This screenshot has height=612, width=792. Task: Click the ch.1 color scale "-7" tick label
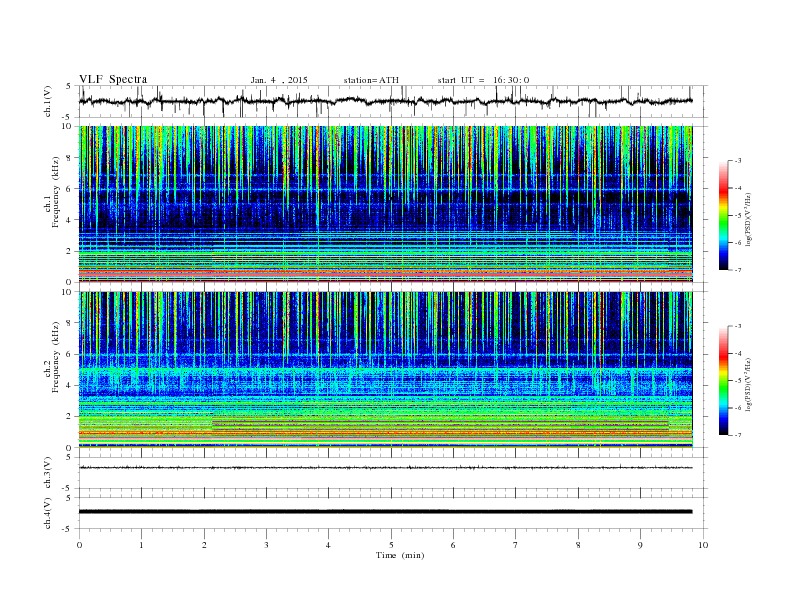pos(738,270)
